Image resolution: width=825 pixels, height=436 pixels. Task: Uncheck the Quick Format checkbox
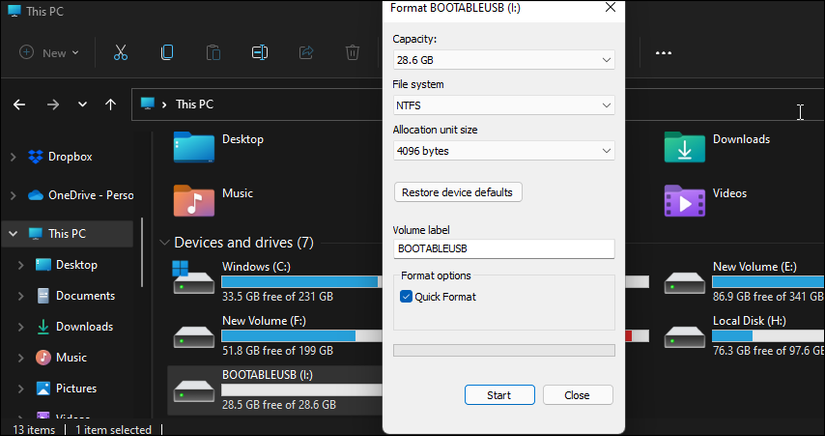click(406, 297)
